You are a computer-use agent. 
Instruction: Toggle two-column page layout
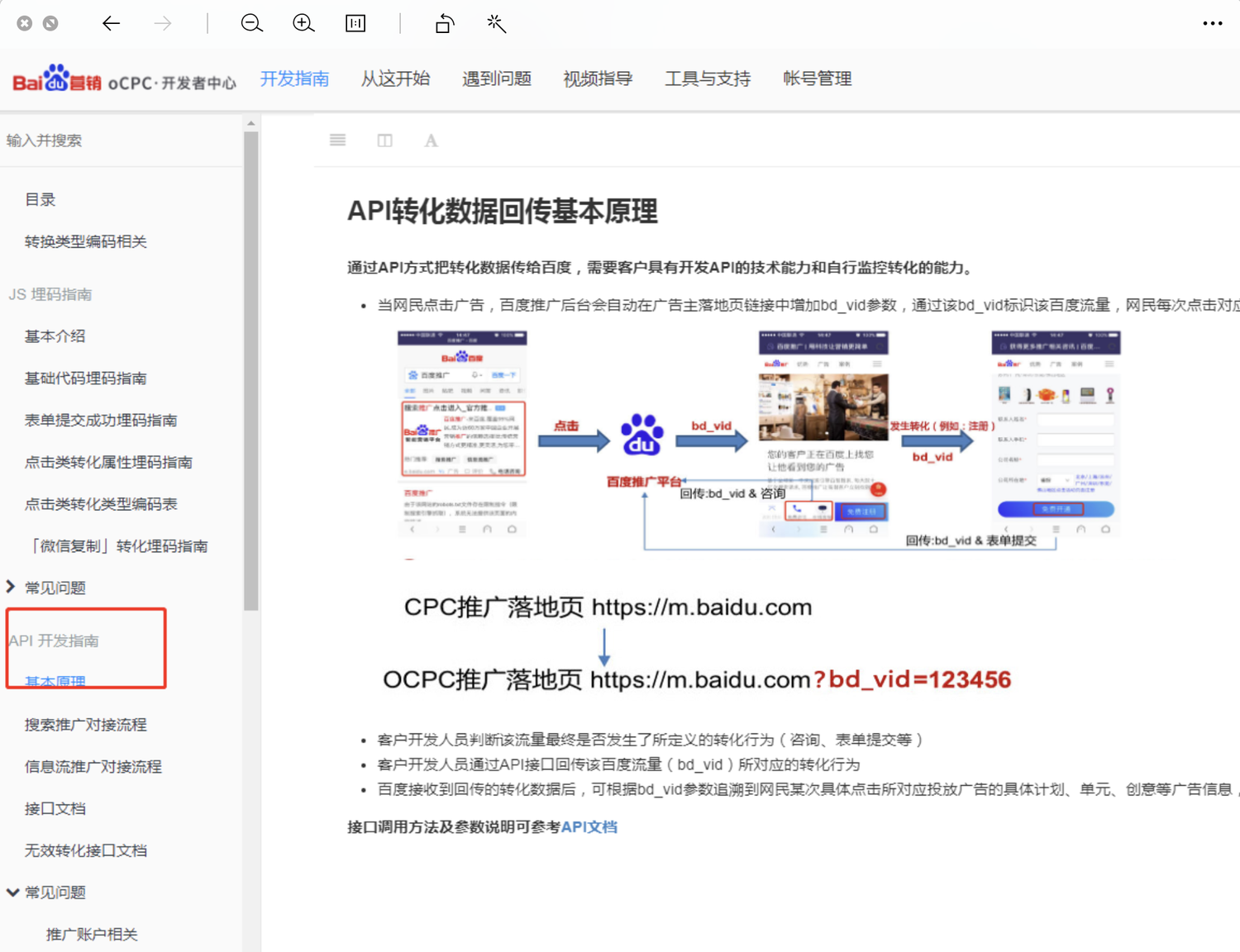click(x=384, y=140)
